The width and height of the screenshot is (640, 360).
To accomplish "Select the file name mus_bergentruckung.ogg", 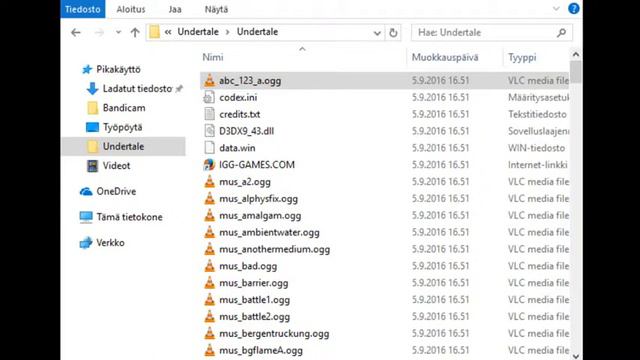I will click(x=274, y=334).
